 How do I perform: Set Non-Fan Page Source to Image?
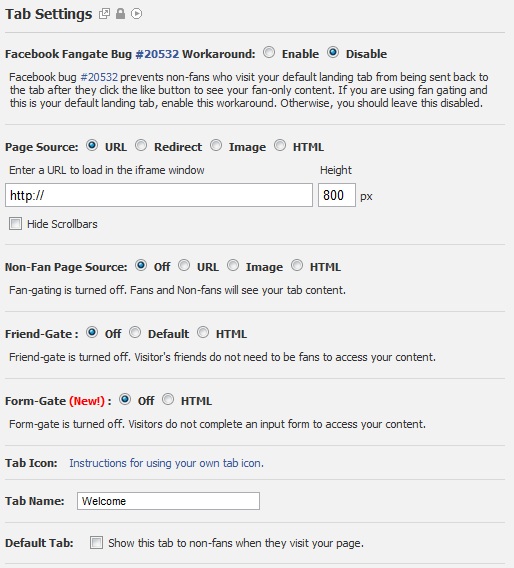[233, 265]
